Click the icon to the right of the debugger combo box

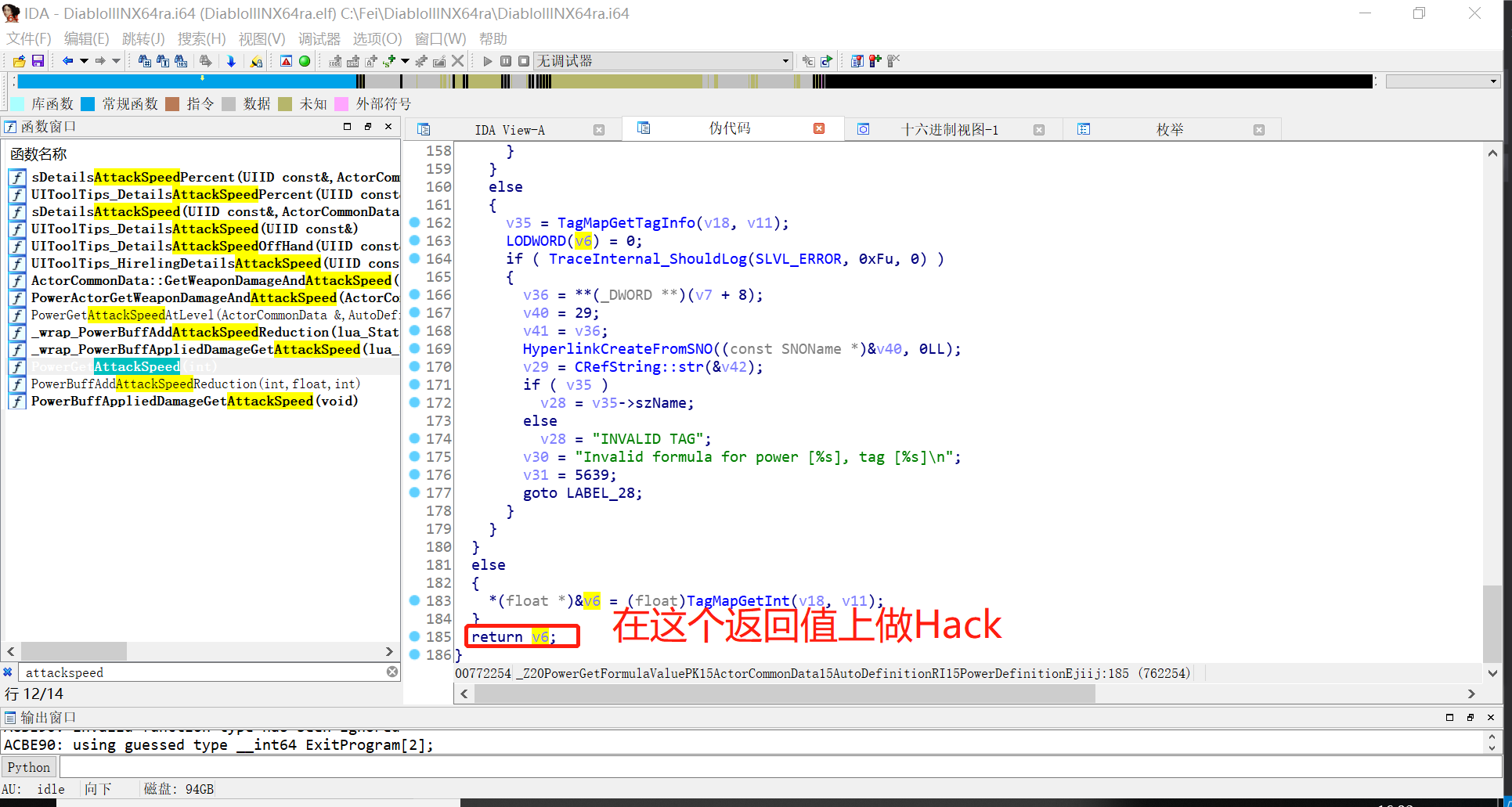(x=808, y=61)
